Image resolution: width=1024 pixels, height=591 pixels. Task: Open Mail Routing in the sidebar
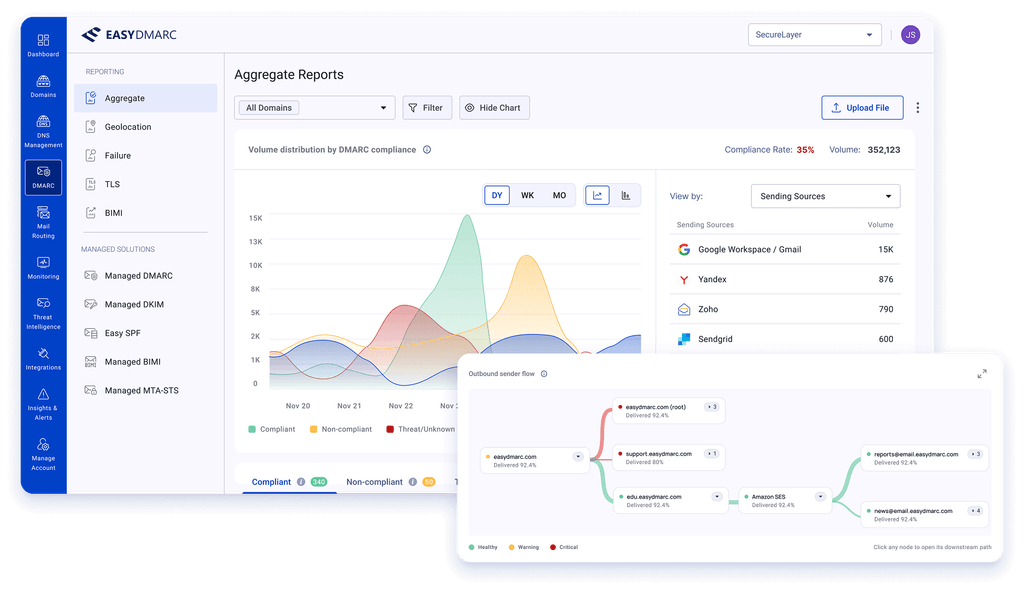[43, 222]
